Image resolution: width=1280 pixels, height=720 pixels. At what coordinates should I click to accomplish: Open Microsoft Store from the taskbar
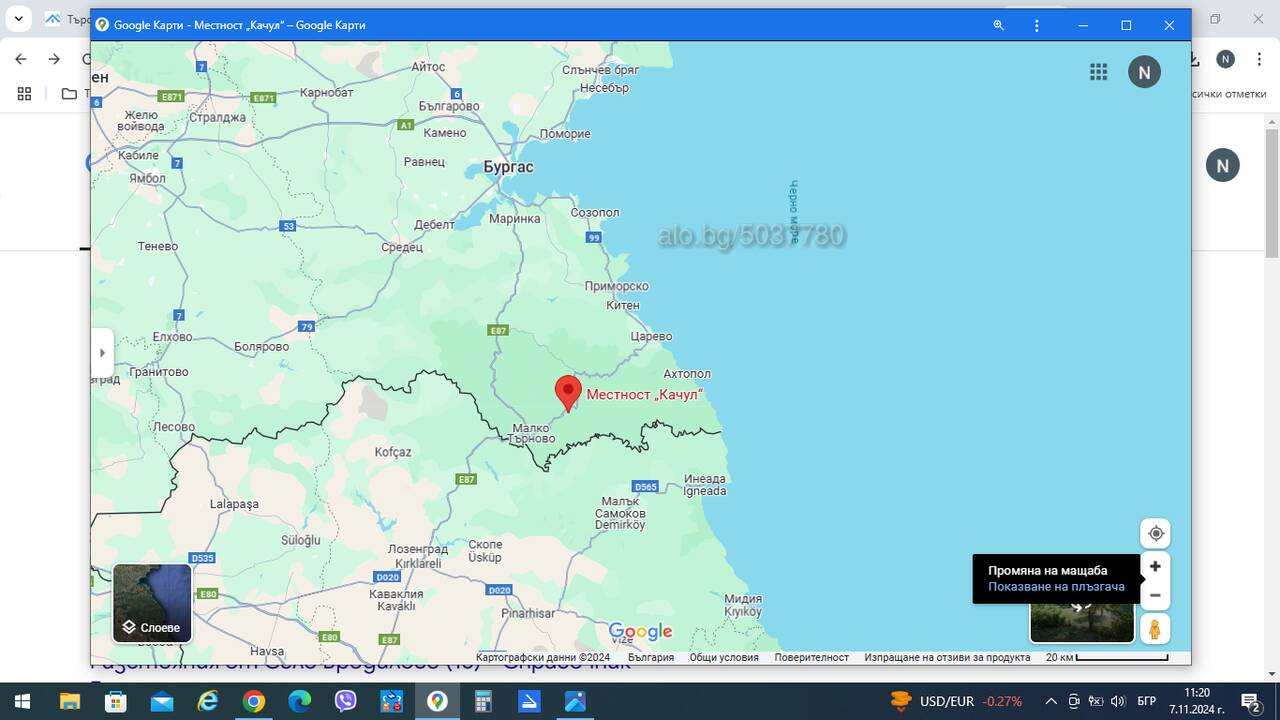[115, 701]
